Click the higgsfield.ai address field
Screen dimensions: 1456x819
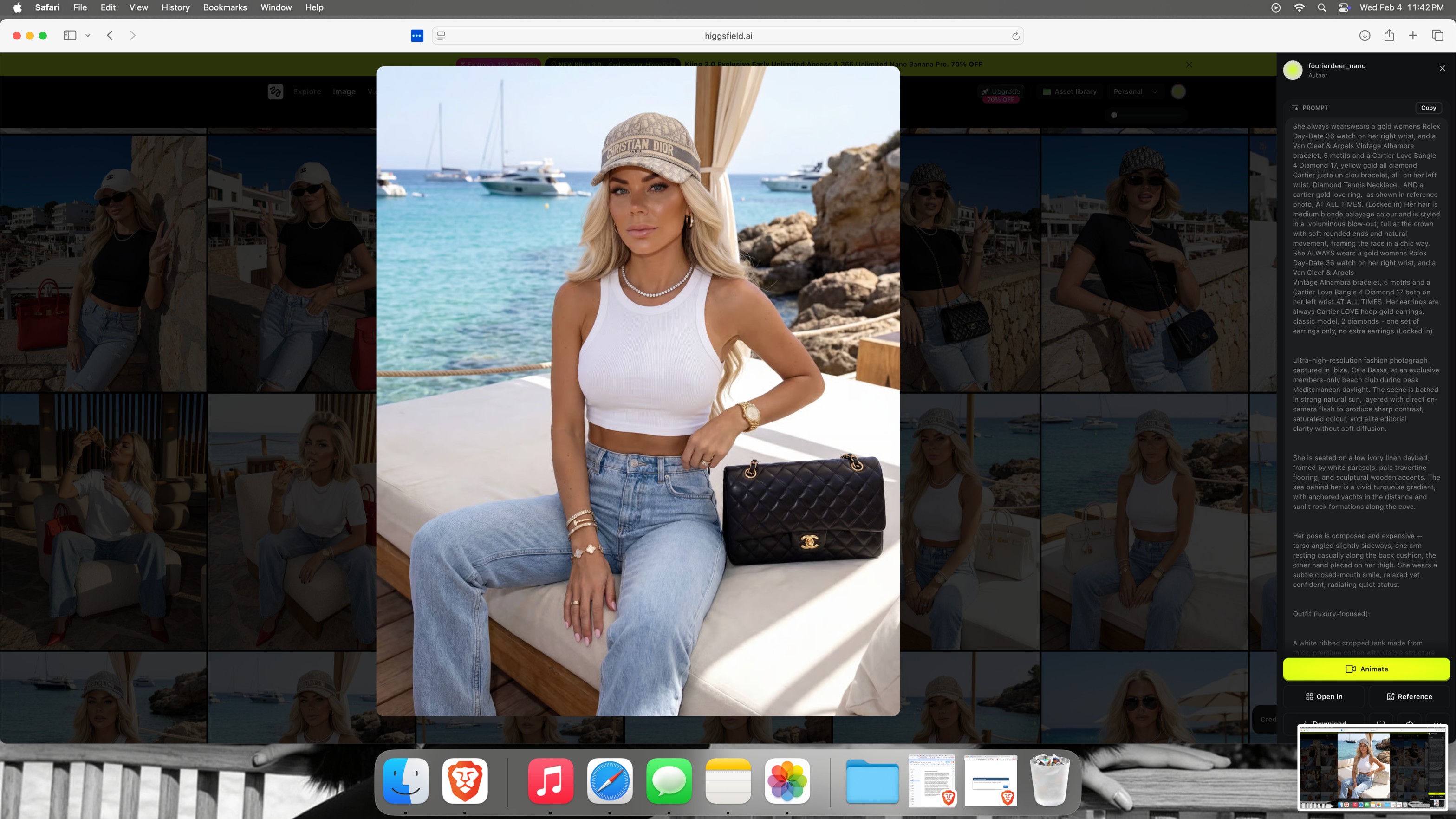pos(728,36)
